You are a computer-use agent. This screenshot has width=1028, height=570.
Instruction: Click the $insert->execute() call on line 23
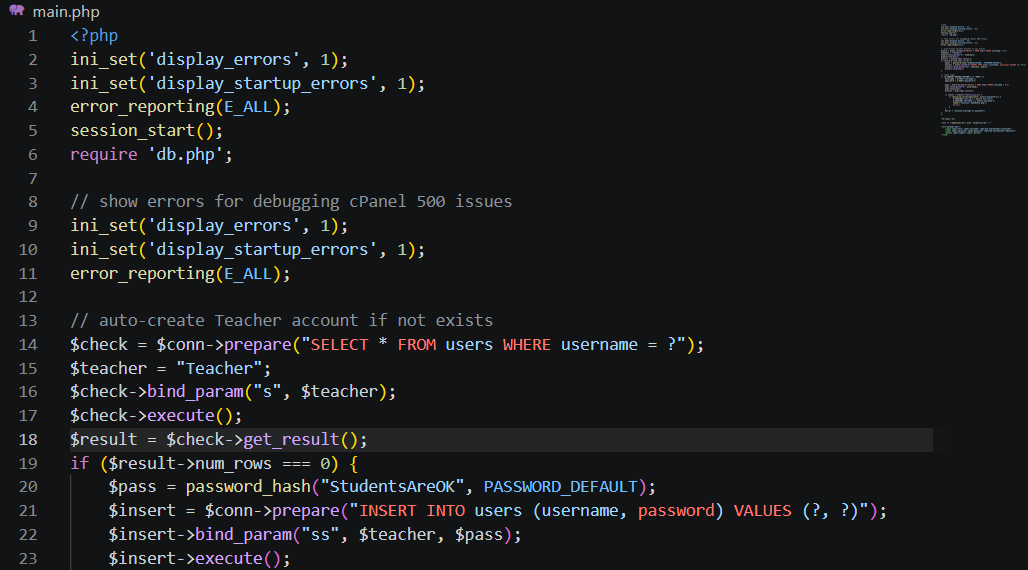point(199,558)
